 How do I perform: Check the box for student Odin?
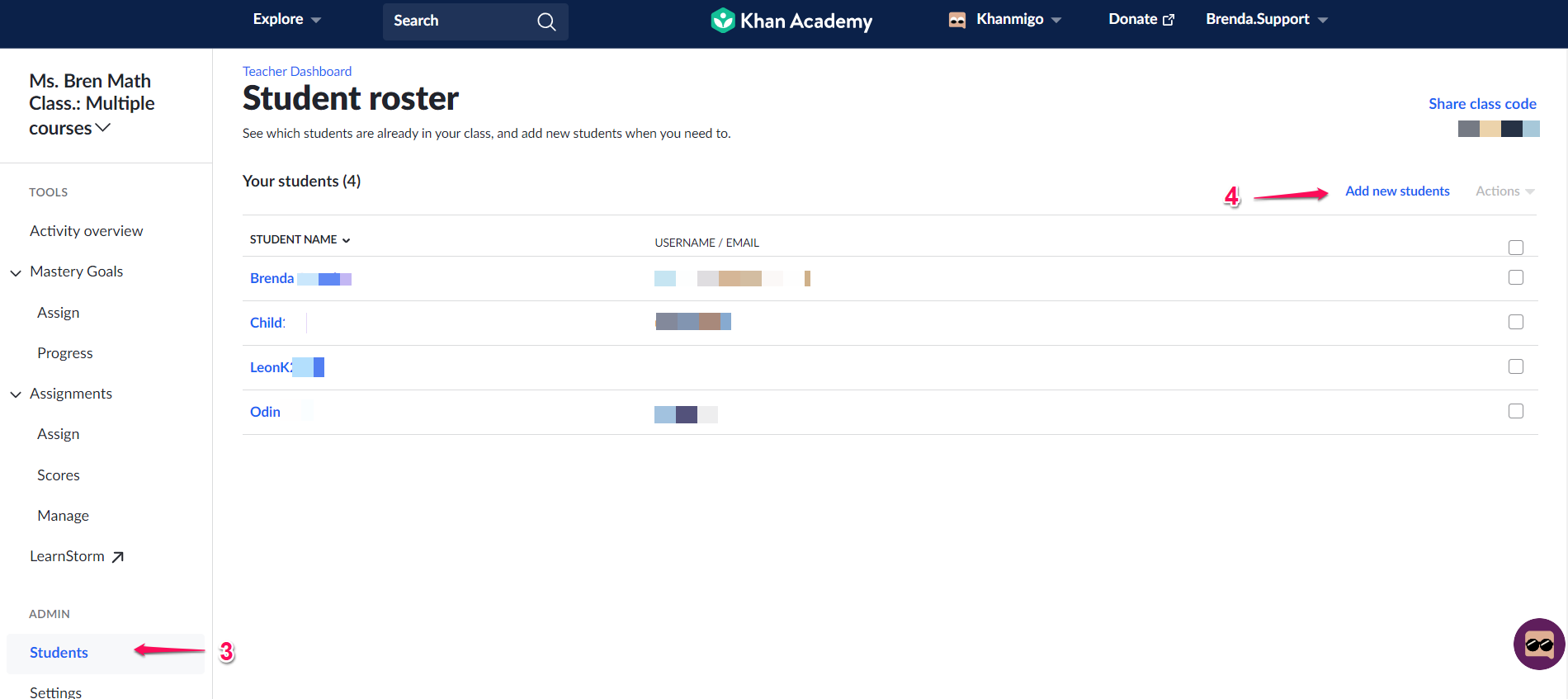point(1516,411)
